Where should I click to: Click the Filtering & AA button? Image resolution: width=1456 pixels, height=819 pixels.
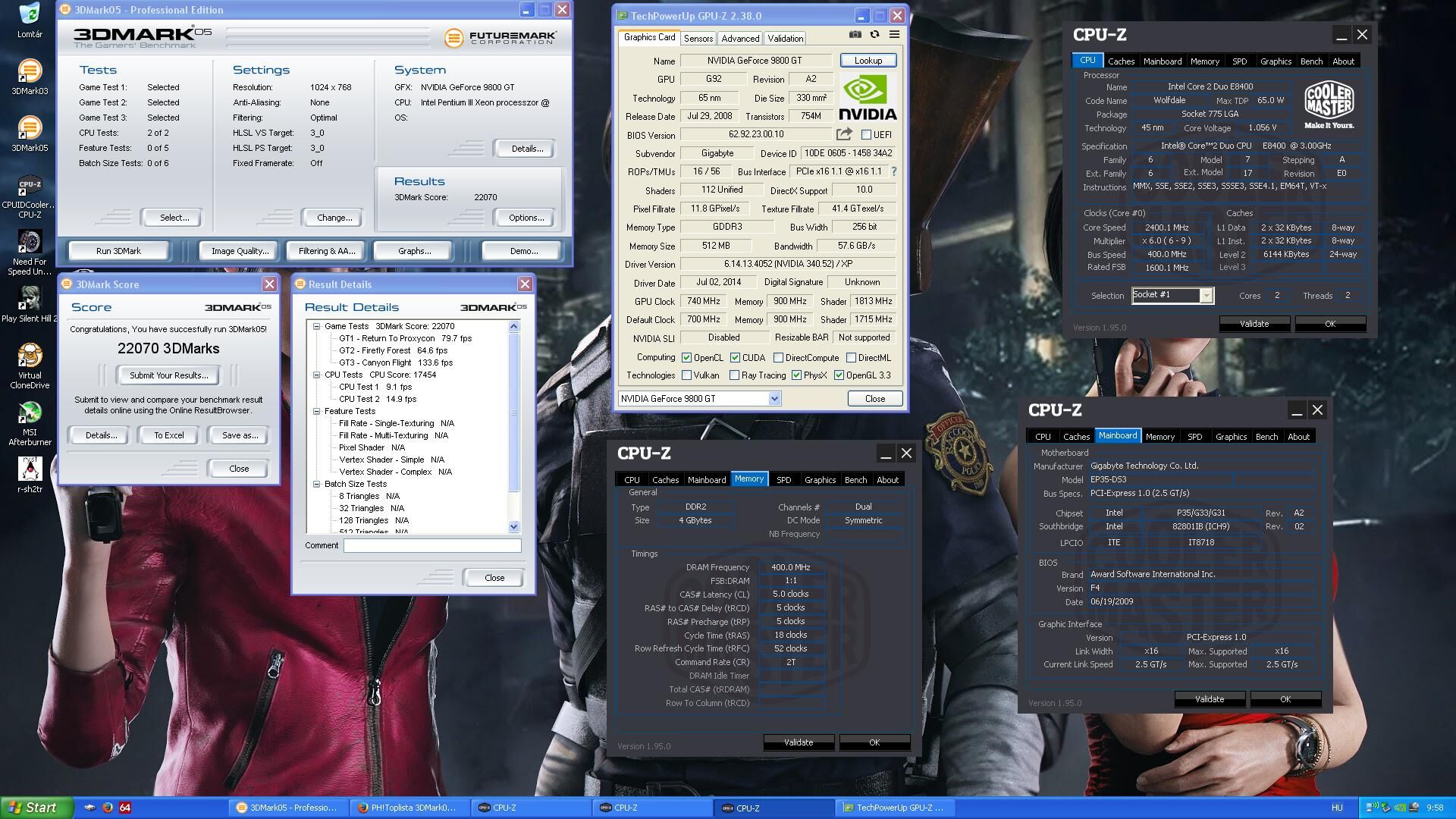click(x=327, y=251)
